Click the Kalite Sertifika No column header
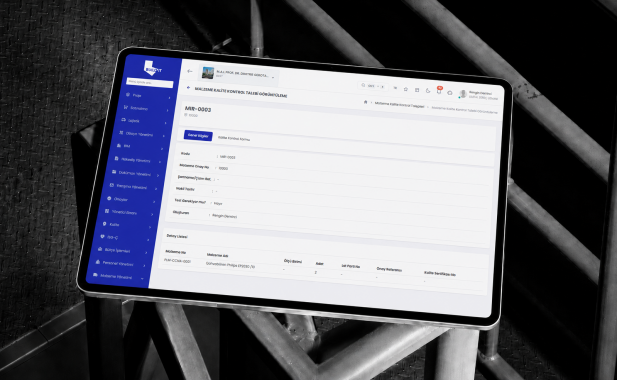Viewport: 617px width, 380px height. pyautogui.click(x=440, y=273)
